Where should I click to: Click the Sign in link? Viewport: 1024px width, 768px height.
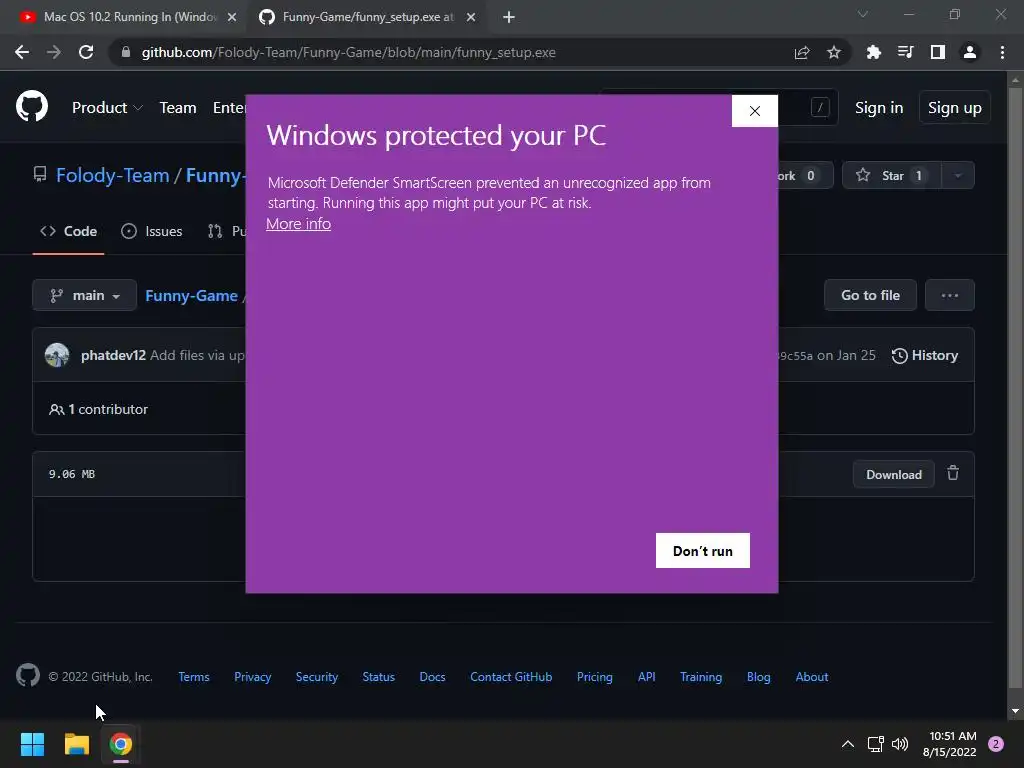(879, 108)
